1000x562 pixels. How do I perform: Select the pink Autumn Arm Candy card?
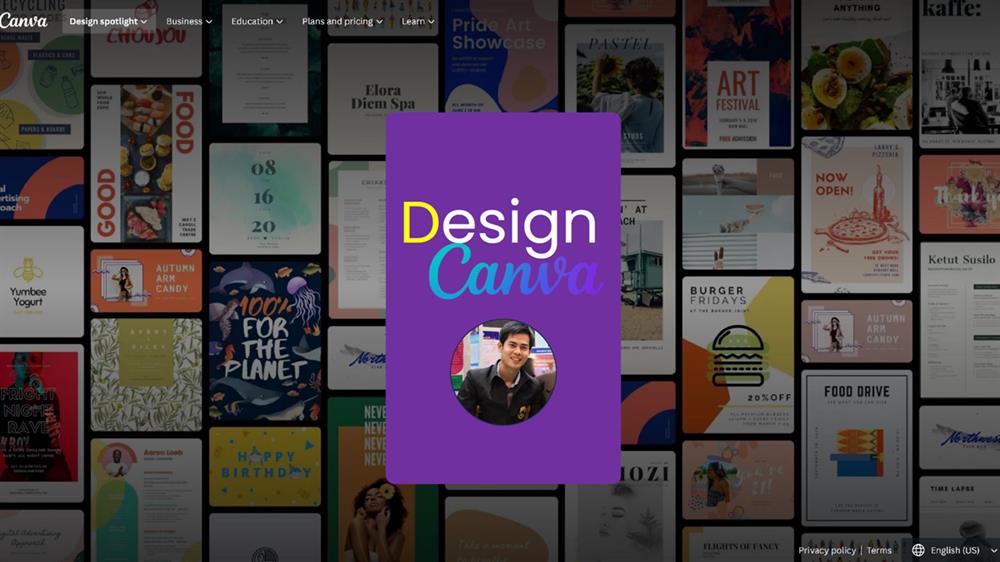pyautogui.click(x=857, y=331)
